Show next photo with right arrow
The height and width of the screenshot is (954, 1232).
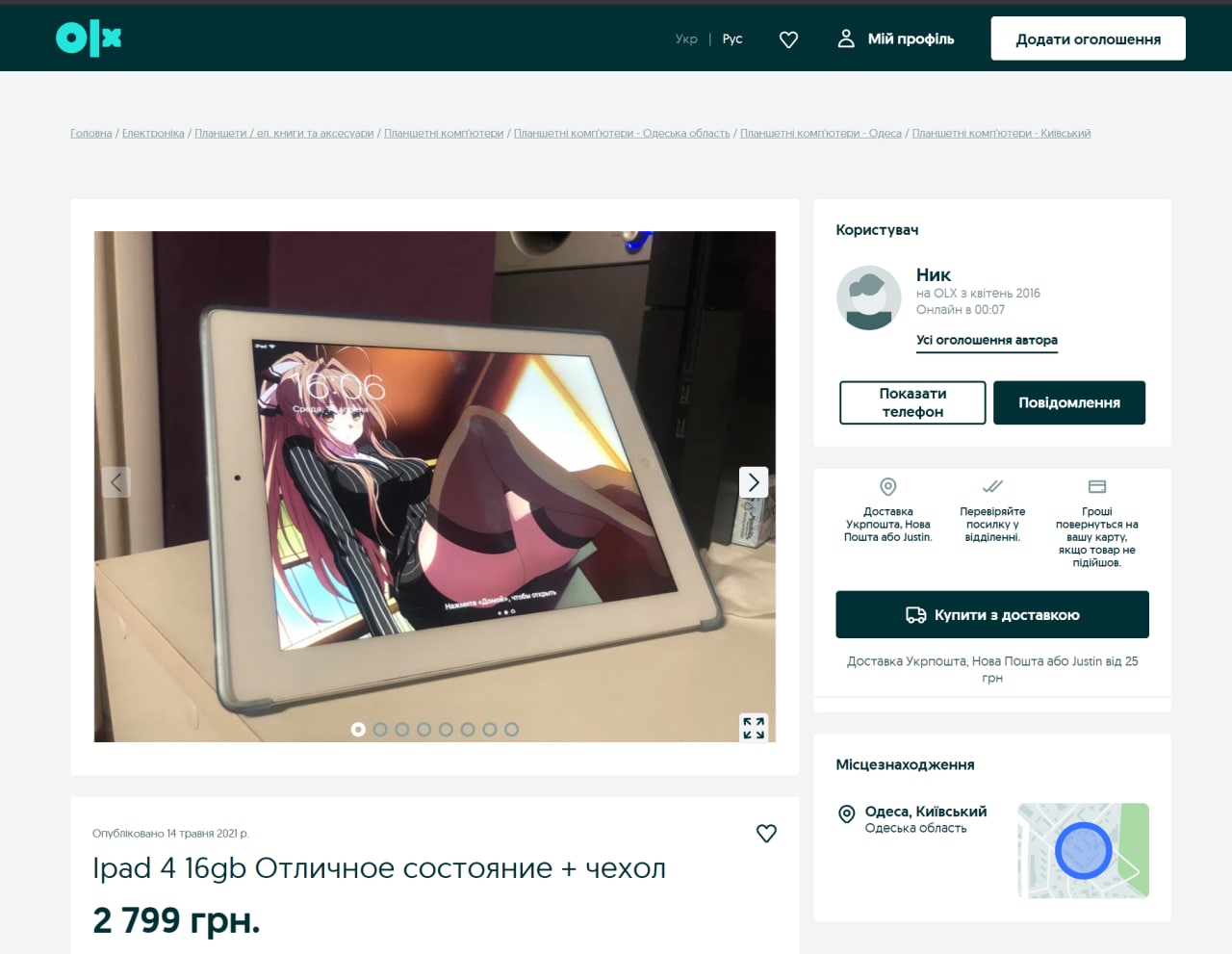[x=754, y=482]
